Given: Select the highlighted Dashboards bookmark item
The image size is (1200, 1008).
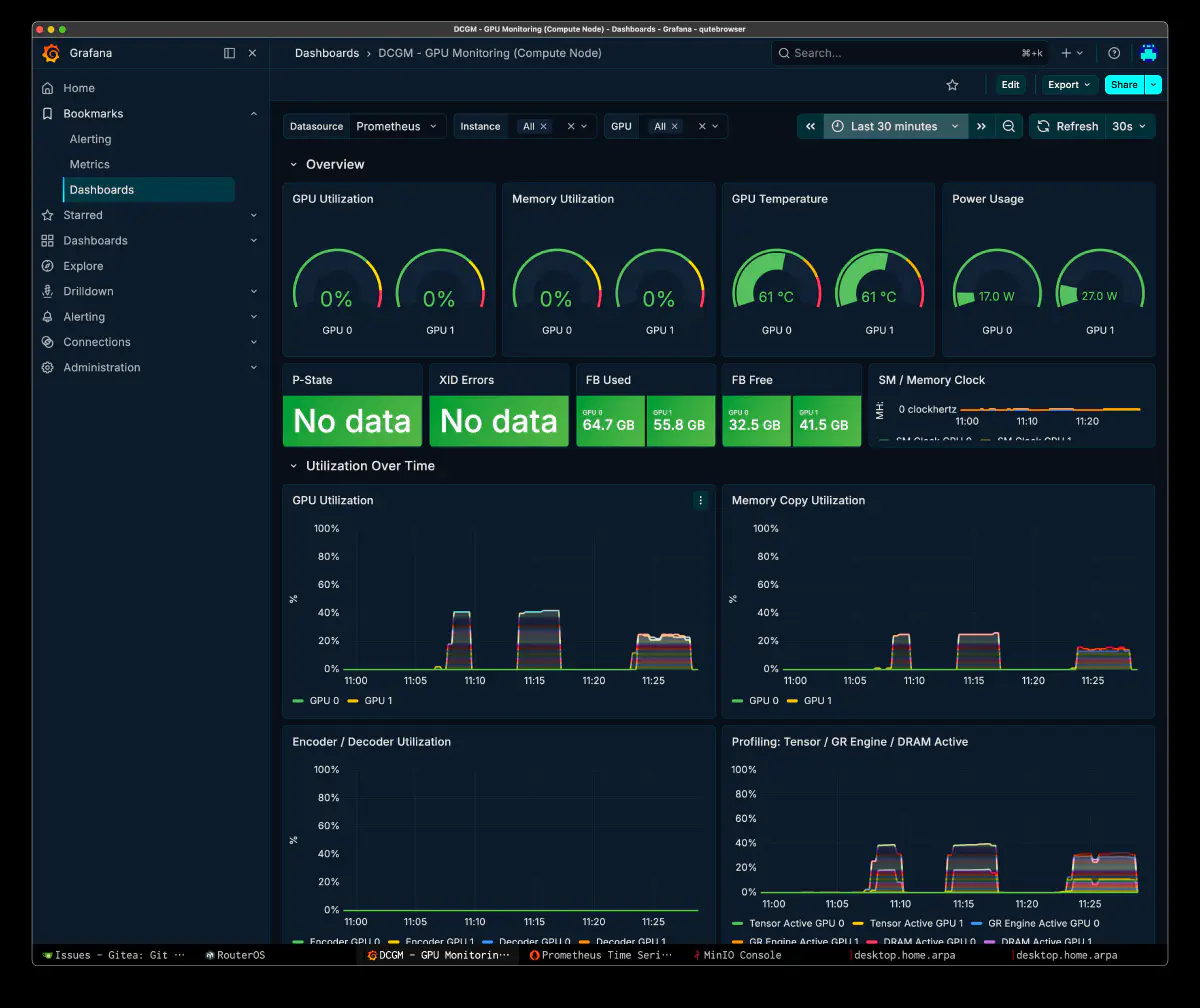Looking at the screenshot, I should pos(149,190).
